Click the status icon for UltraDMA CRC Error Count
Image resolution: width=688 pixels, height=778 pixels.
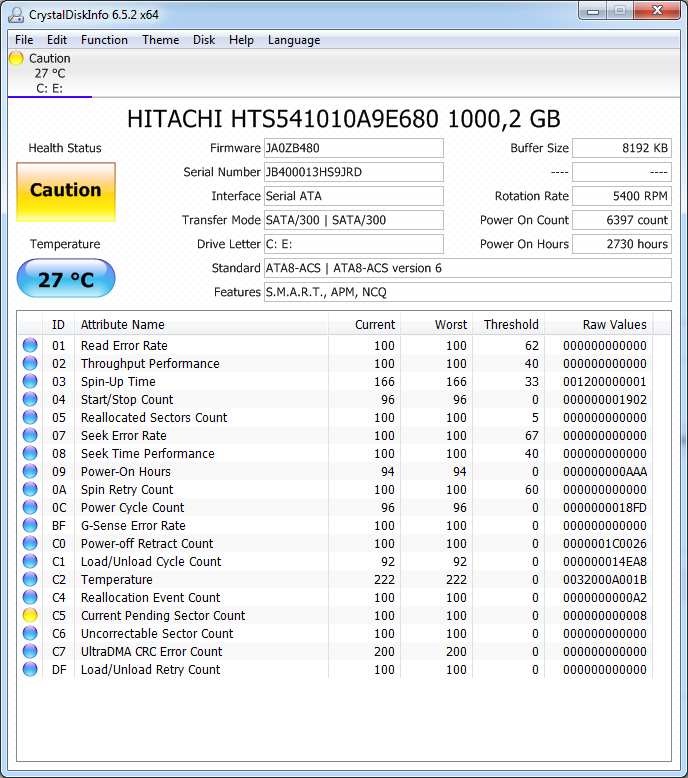pyautogui.click(x=30, y=651)
